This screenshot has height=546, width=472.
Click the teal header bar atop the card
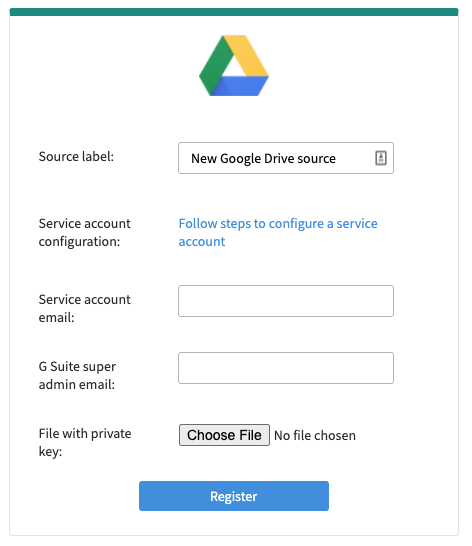(x=234, y=12)
